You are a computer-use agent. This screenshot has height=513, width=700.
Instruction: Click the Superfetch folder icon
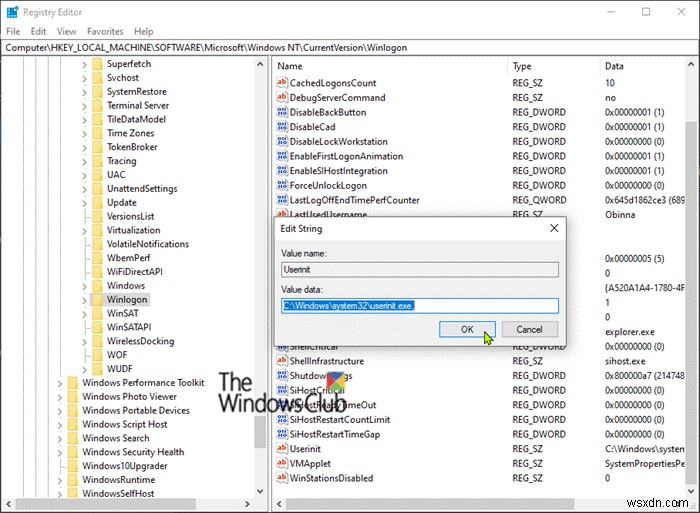(97, 64)
